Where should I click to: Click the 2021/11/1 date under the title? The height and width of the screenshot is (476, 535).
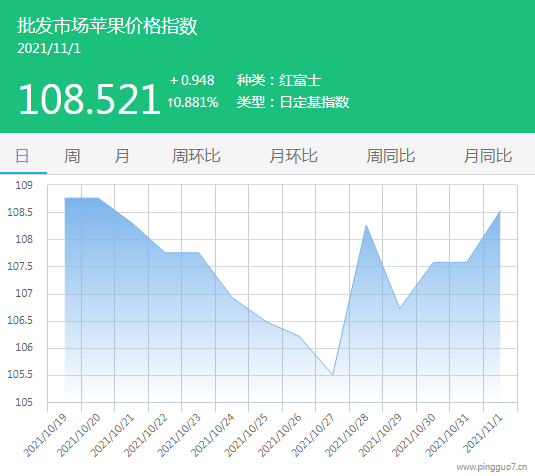click(49, 48)
